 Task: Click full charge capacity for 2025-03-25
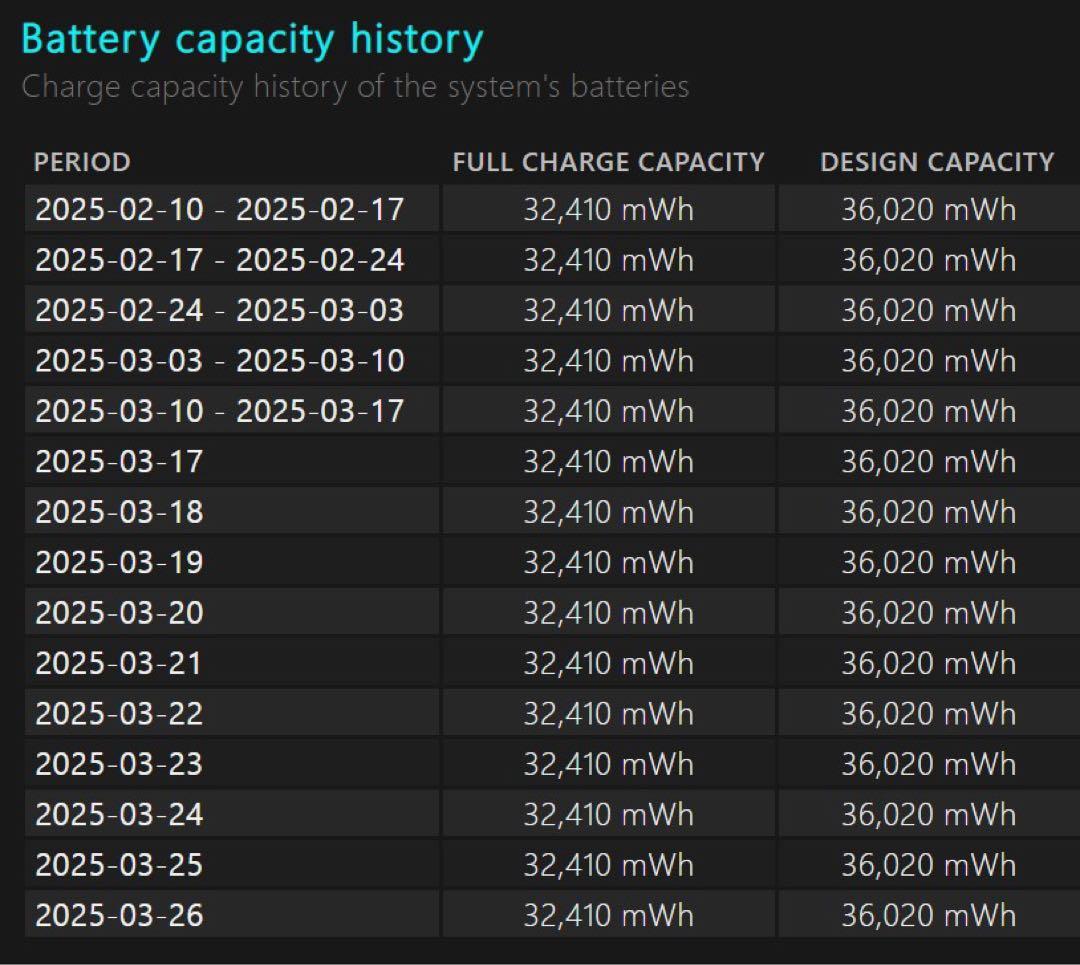tap(608, 865)
